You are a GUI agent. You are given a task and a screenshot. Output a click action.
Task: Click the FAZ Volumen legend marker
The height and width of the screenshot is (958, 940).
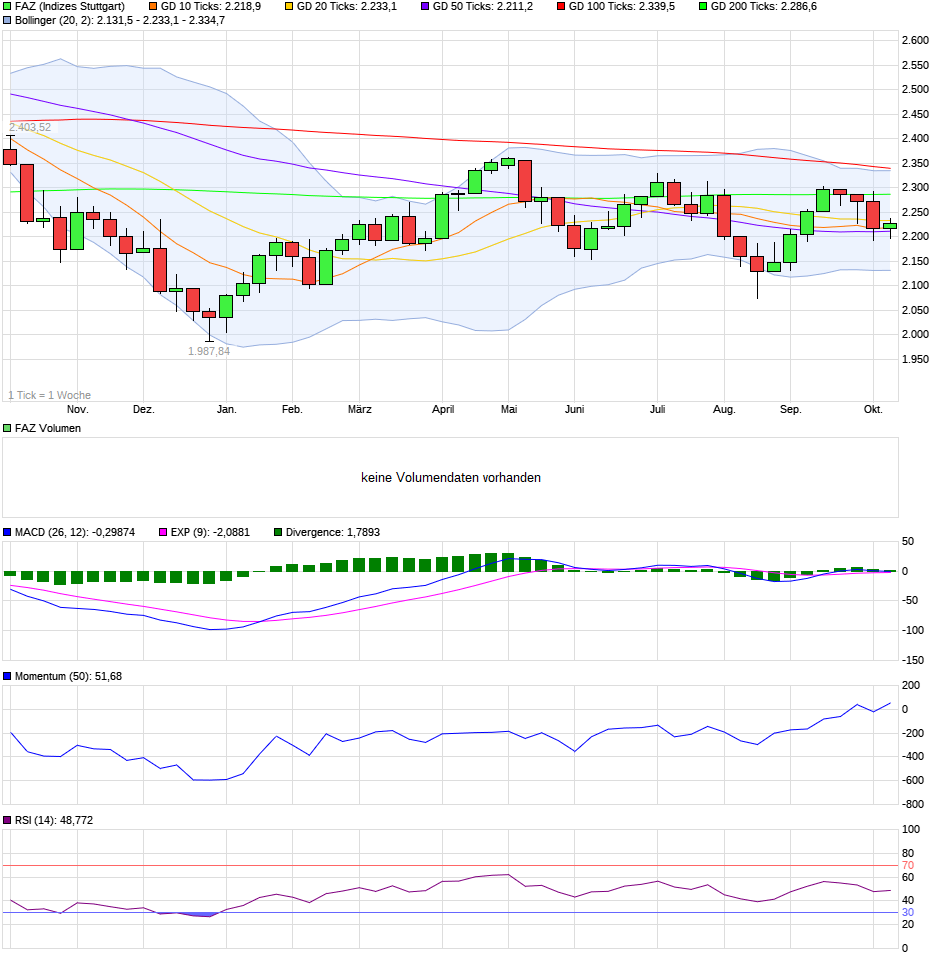8,428
